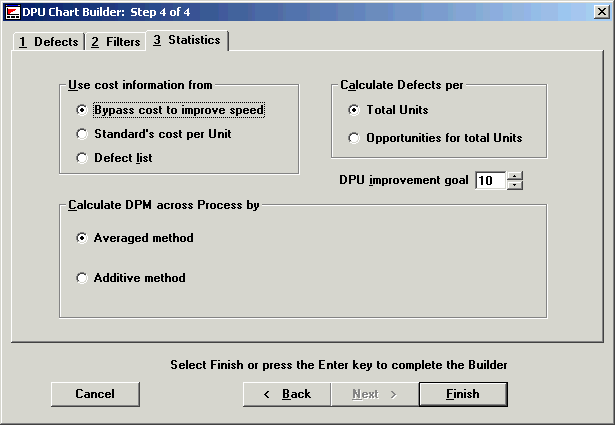Pick the Averaged method radio button
Screen dimensions: 615x425
(82, 238)
